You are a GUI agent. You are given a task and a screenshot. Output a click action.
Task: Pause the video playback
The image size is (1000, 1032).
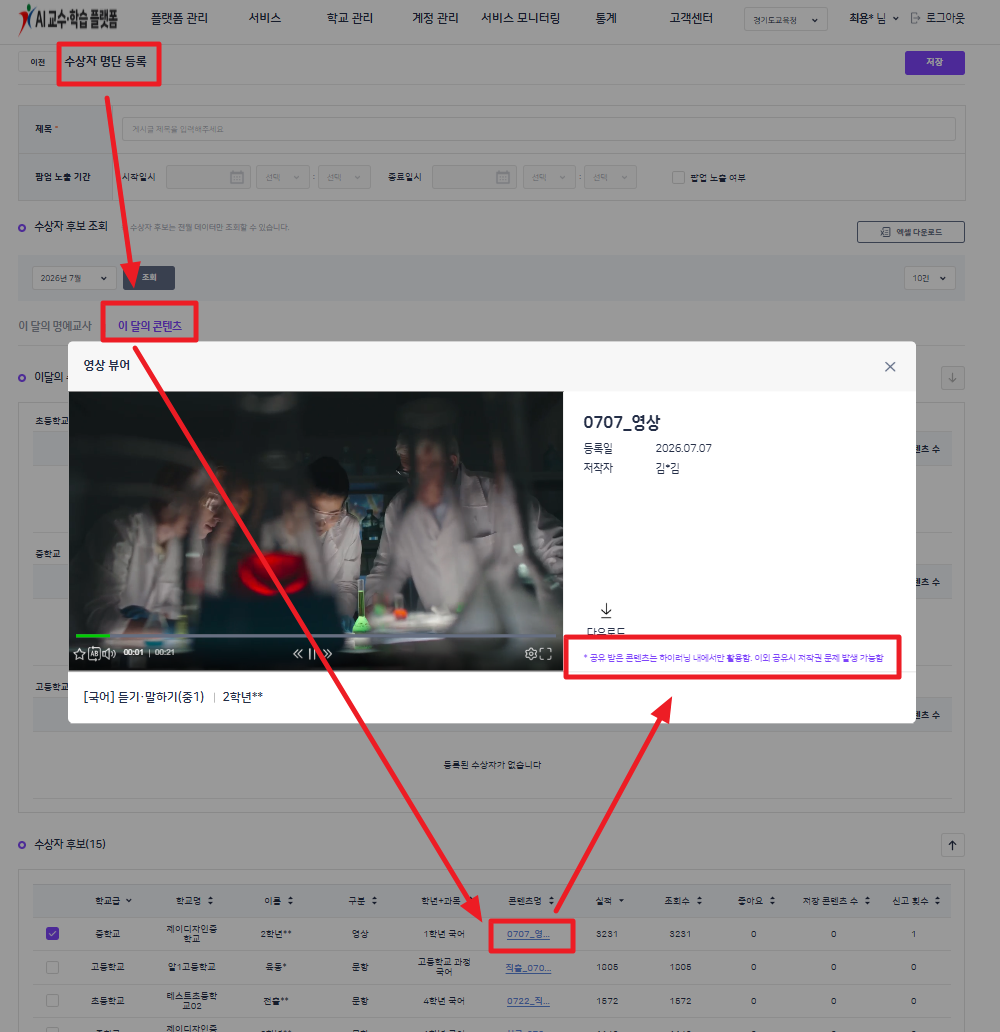[x=313, y=654]
